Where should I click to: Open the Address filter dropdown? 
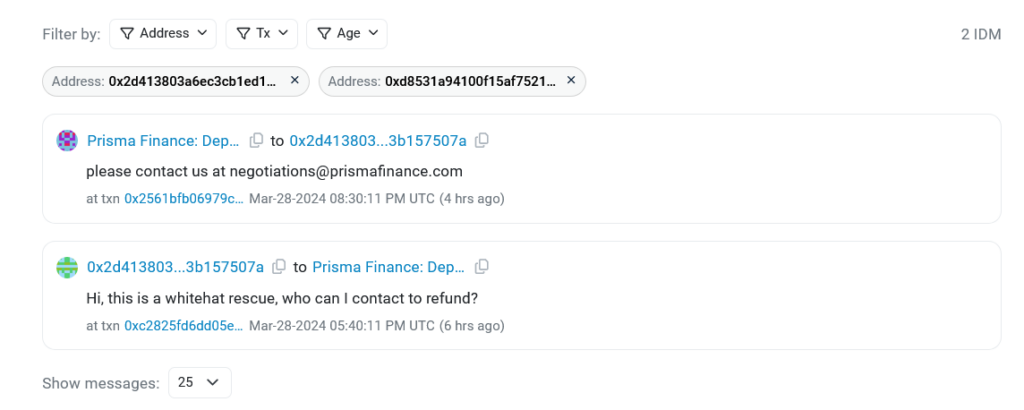coord(163,33)
